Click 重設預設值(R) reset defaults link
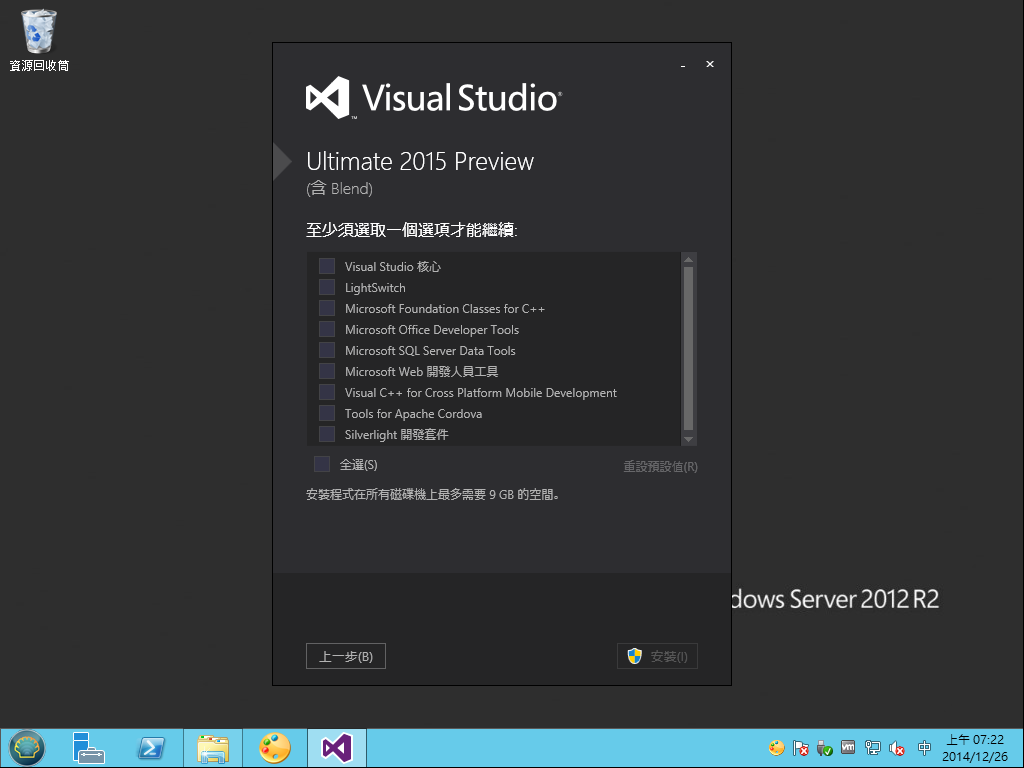Image resolution: width=1024 pixels, height=768 pixels. (x=660, y=466)
